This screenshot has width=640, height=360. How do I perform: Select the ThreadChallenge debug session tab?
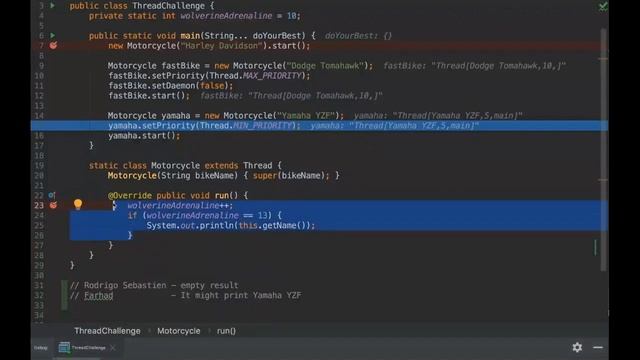pos(83,348)
